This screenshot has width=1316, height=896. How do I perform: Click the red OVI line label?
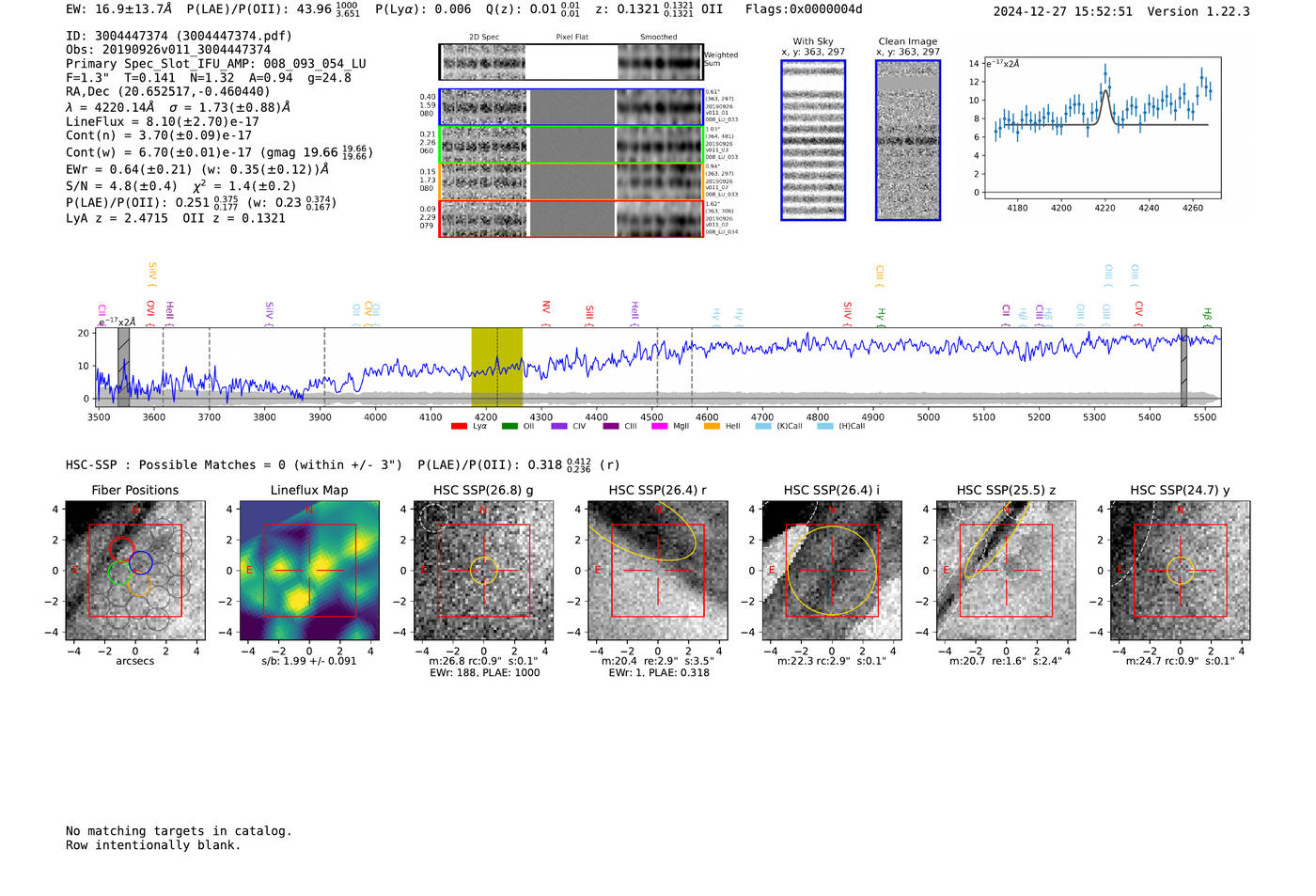[x=150, y=312]
